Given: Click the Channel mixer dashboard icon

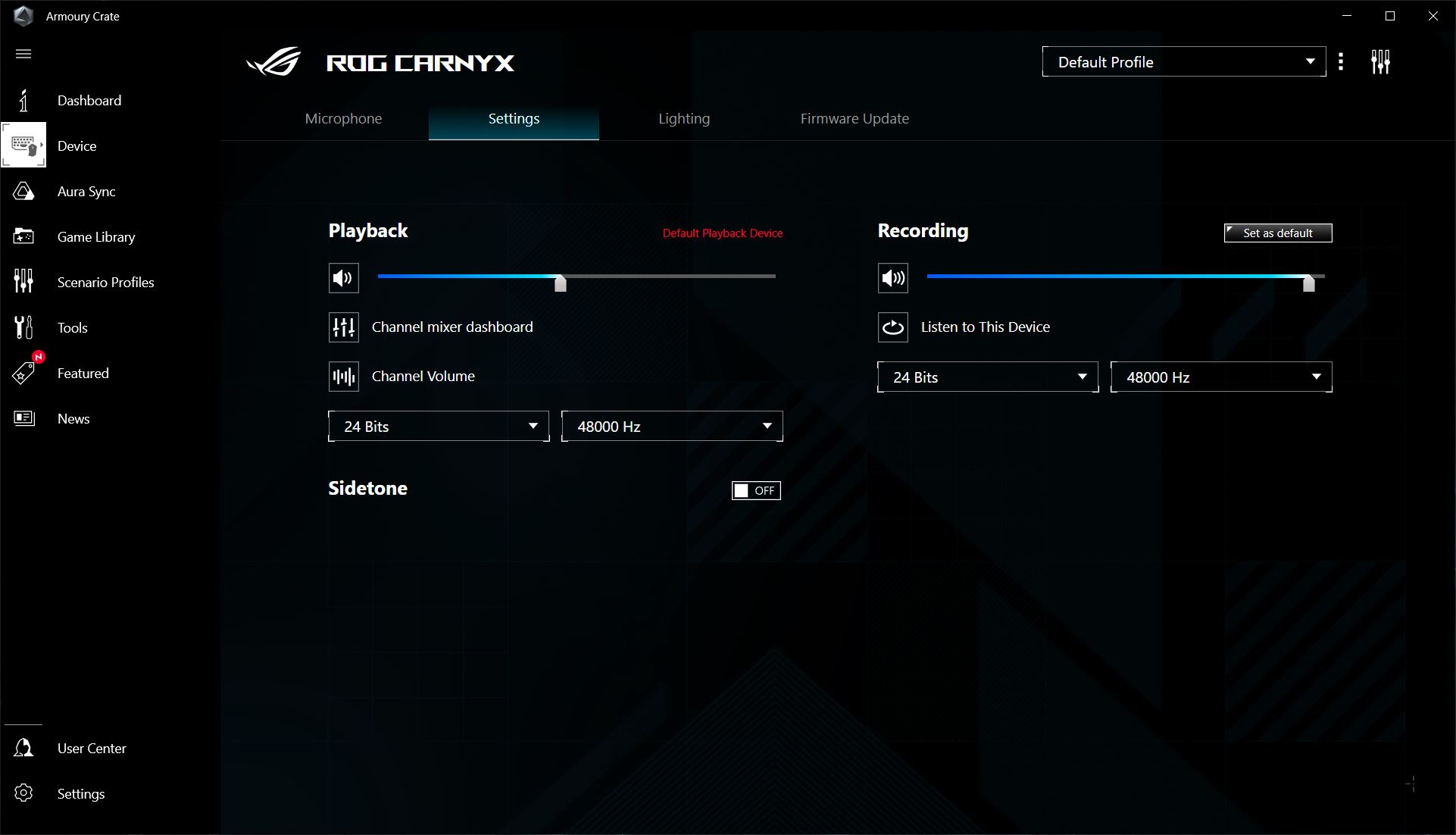Looking at the screenshot, I should [x=344, y=327].
